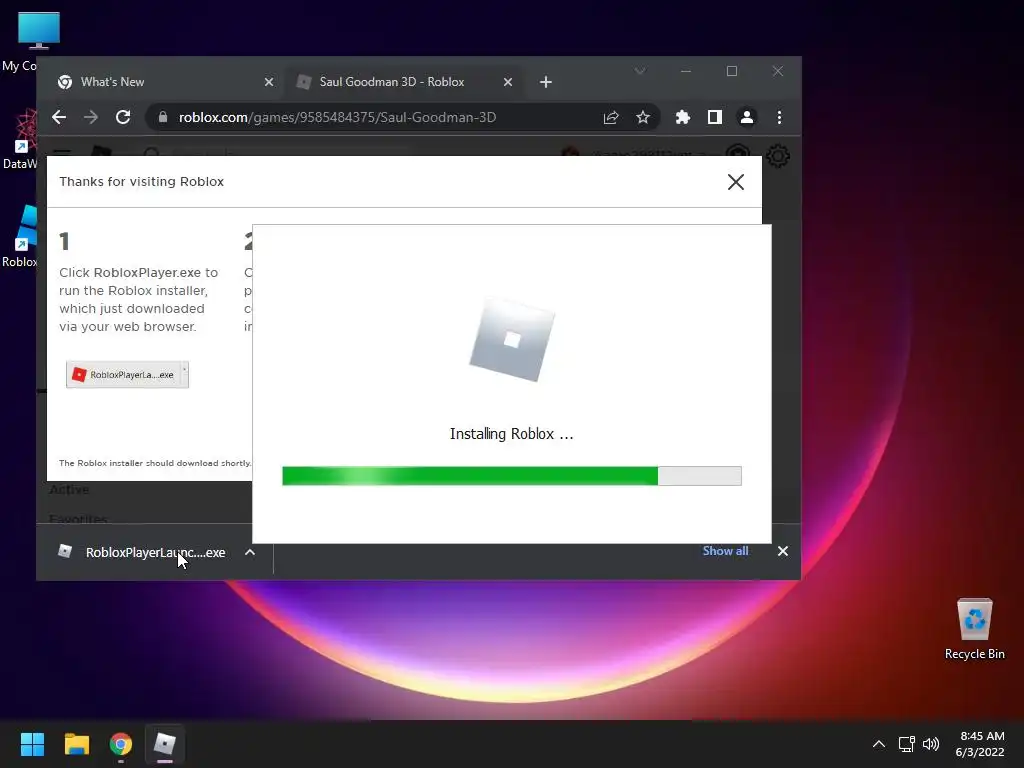Viewport: 1024px width, 768px height.
Task: Close the What's New tab
Action: tap(268, 82)
